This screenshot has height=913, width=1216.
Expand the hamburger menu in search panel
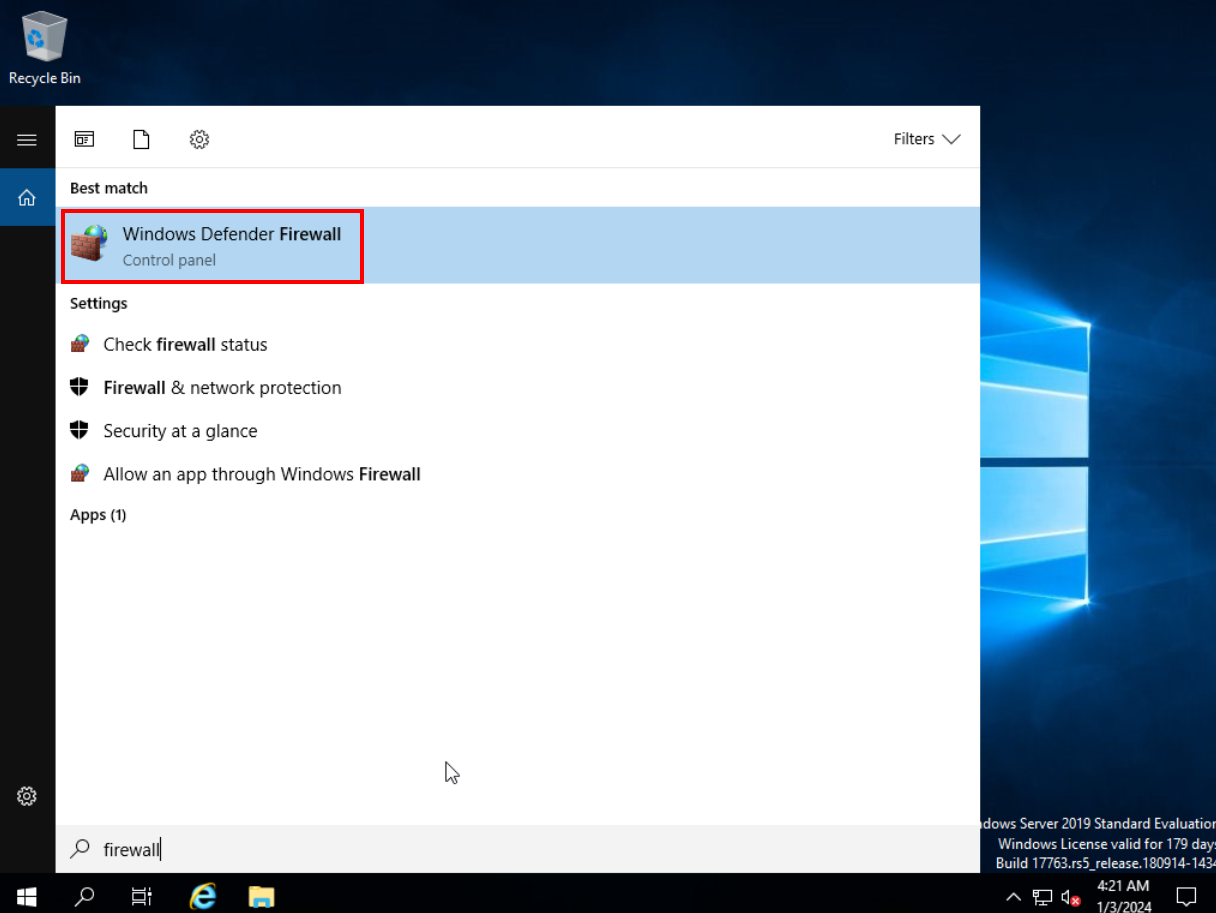[x=27, y=140]
